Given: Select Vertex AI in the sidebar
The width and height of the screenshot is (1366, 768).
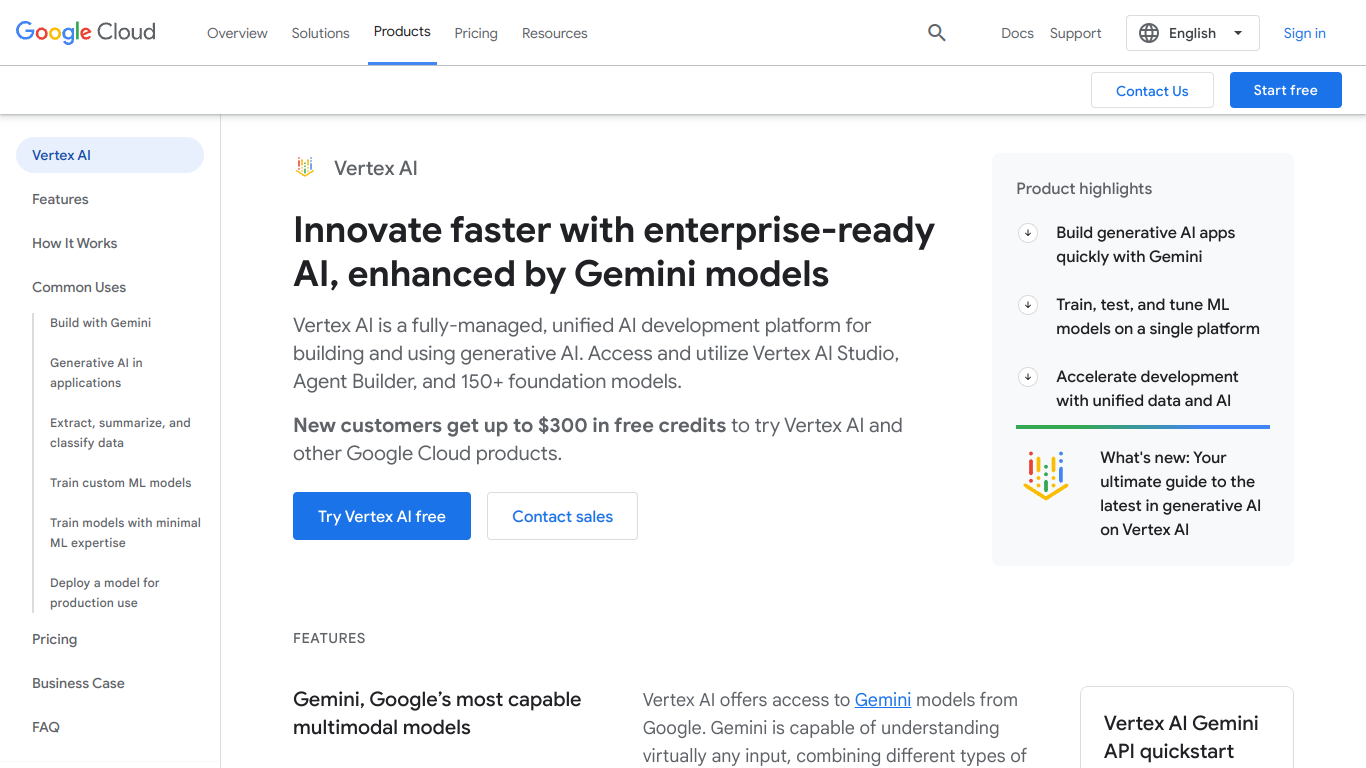Looking at the screenshot, I should [x=110, y=155].
